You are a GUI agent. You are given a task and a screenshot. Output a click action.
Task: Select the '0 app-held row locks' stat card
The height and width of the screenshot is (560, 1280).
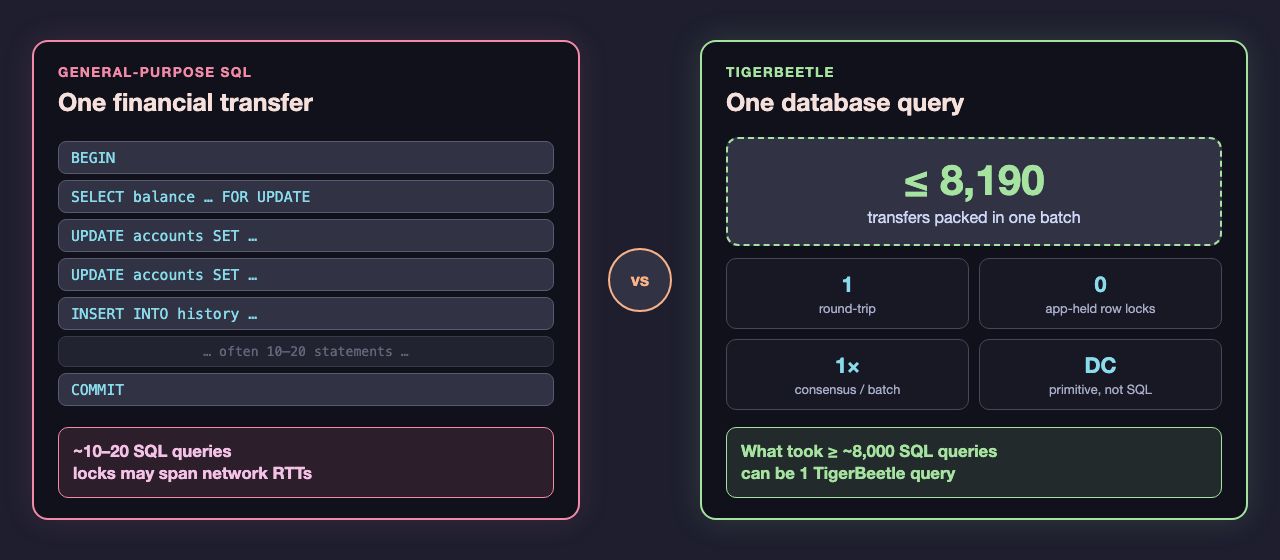coord(1100,294)
